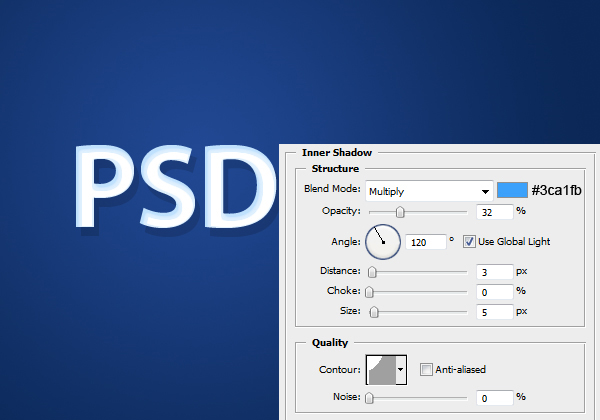Enable the Anti-aliased checkbox

[426, 370]
